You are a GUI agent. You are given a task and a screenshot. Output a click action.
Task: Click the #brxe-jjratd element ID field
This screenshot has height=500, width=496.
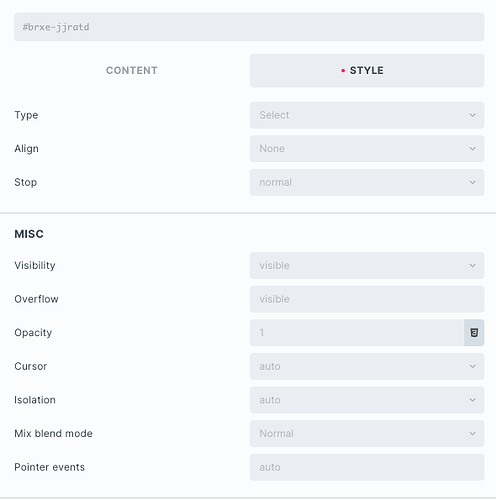[x=249, y=27]
